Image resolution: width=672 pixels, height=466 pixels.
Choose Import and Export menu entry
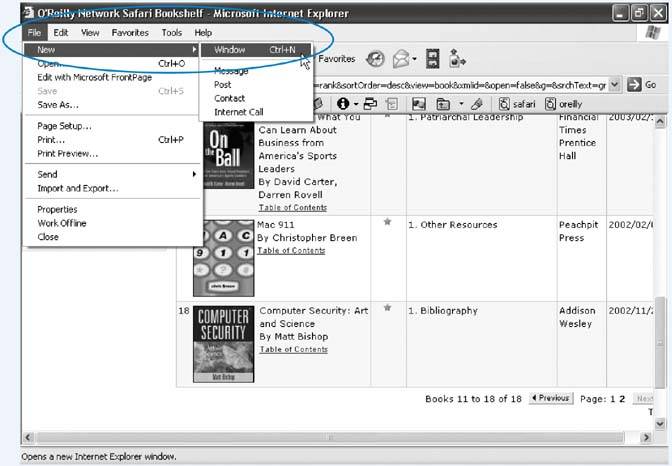click(78, 188)
